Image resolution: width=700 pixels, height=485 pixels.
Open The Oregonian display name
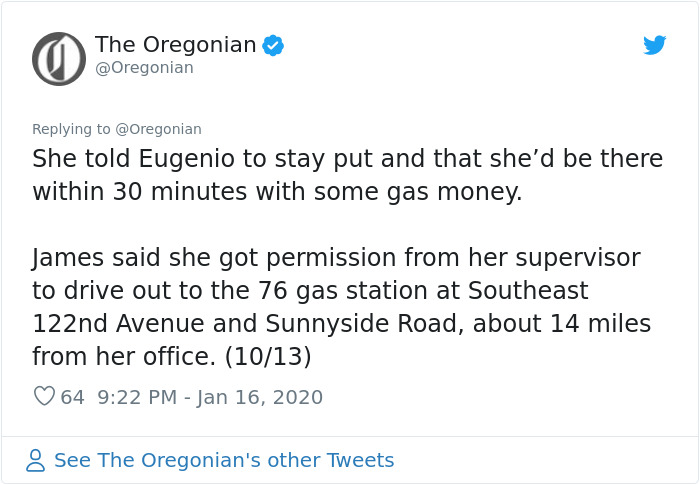[x=175, y=45]
